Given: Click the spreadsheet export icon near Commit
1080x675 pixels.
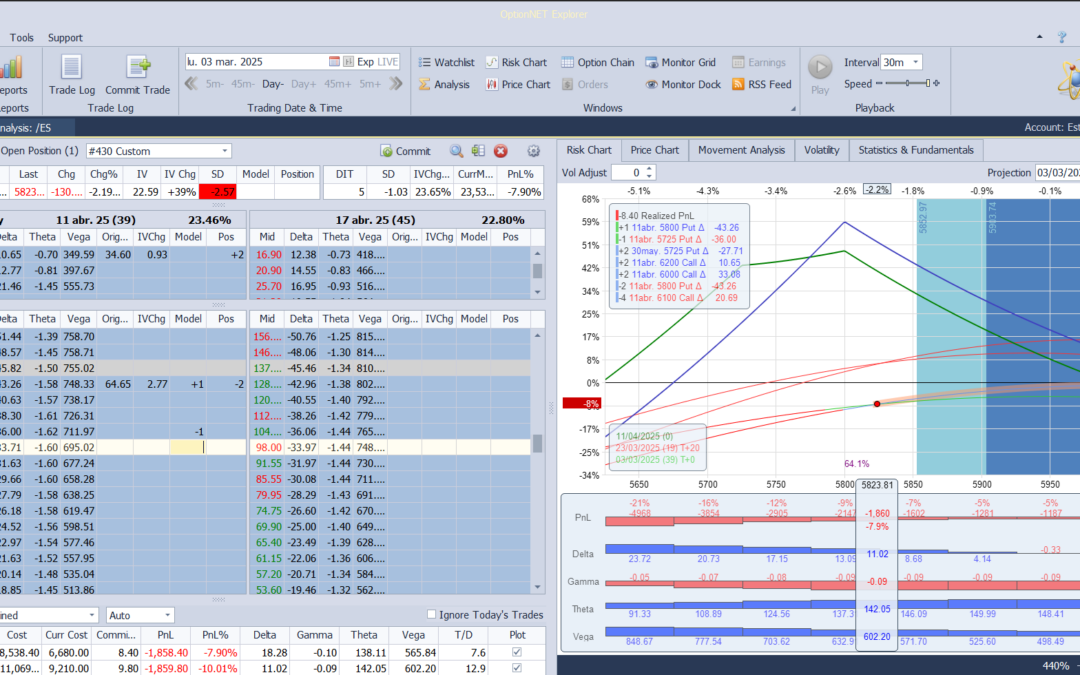Looking at the screenshot, I should click(x=478, y=151).
